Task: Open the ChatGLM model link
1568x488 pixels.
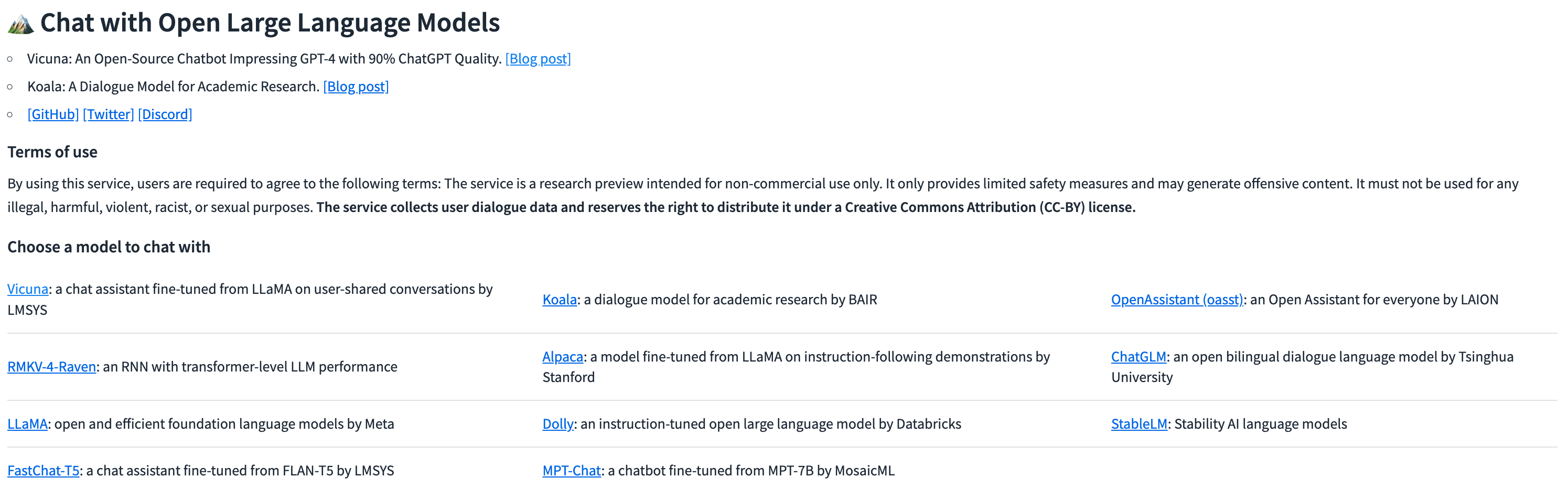Action: point(1139,357)
